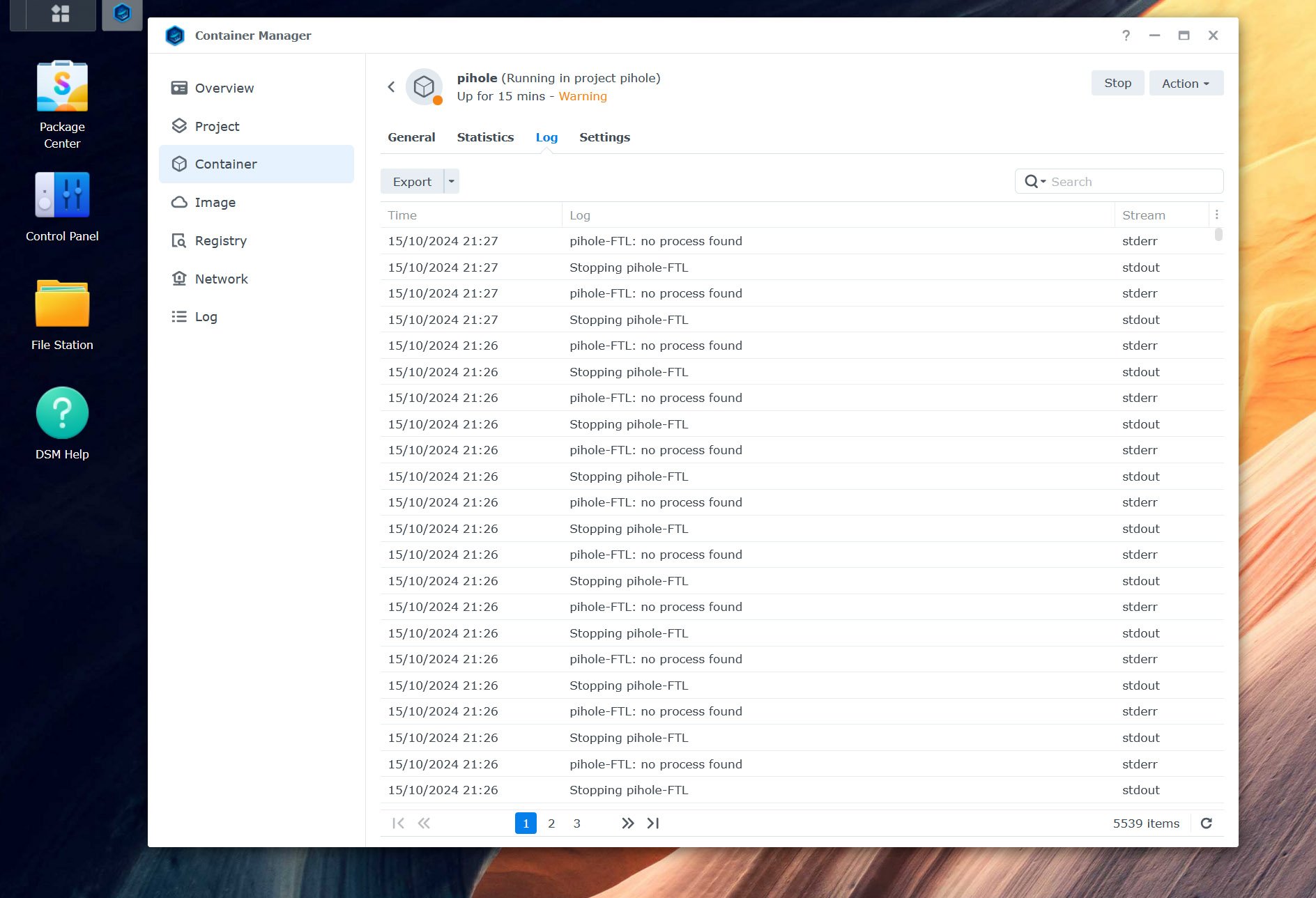
Task: Open DSM Help desktop icon
Action: 62,414
